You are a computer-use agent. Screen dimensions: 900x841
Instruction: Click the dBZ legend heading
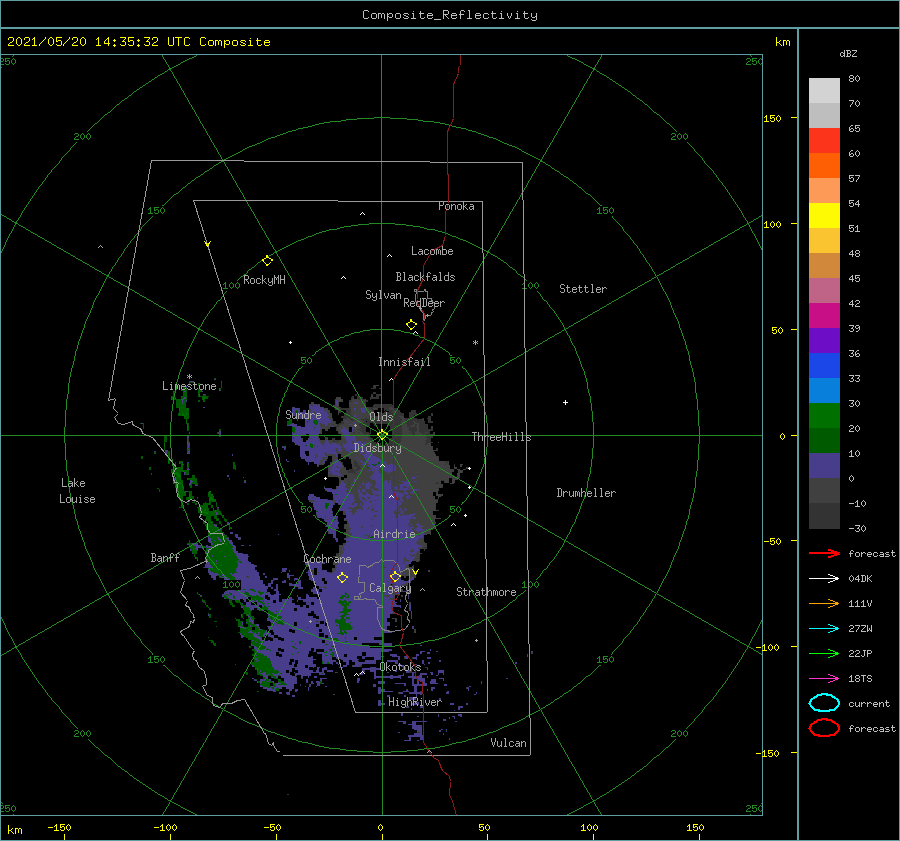848,53
